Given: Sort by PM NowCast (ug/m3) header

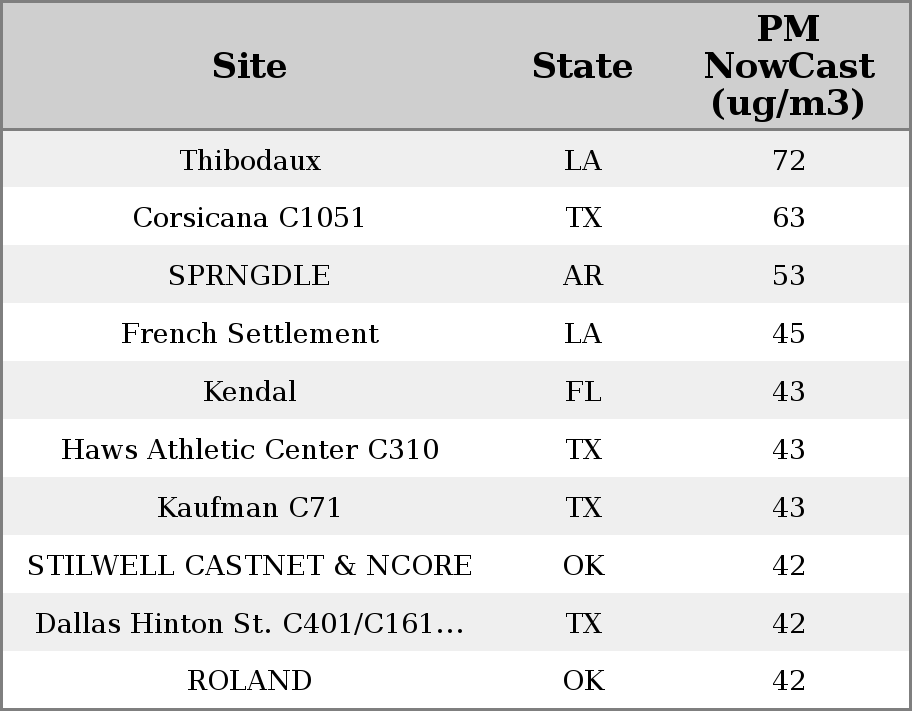Looking at the screenshot, I should click(x=788, y=67).
